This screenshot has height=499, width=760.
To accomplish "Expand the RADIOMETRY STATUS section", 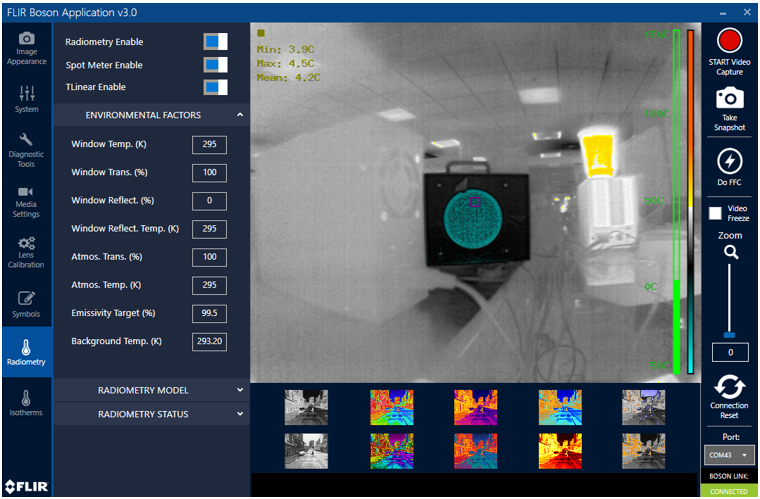I will pyautogui.click(x=150, y=414).
